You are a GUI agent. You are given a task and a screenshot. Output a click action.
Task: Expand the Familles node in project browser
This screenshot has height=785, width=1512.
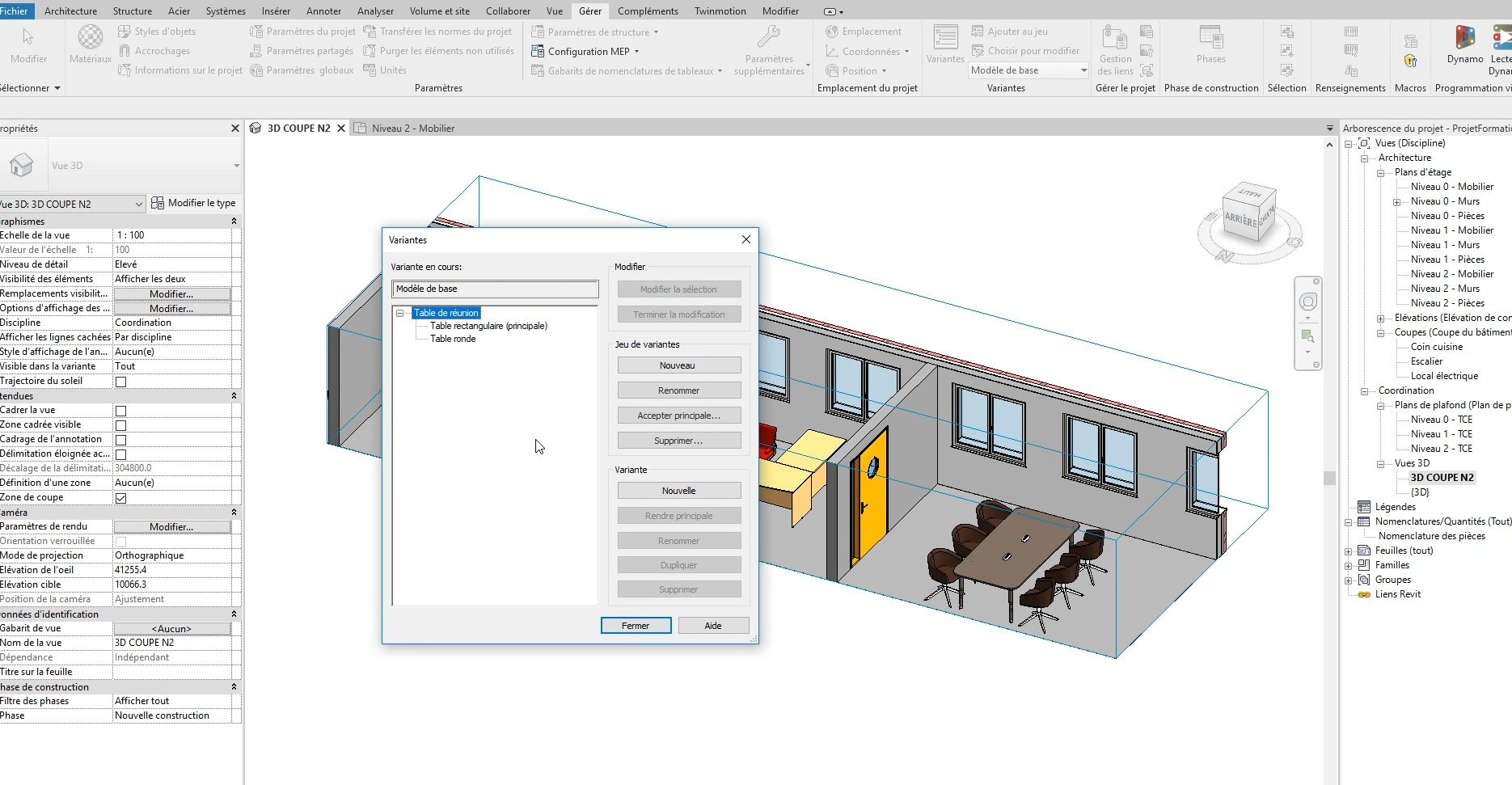point(1348,566)
